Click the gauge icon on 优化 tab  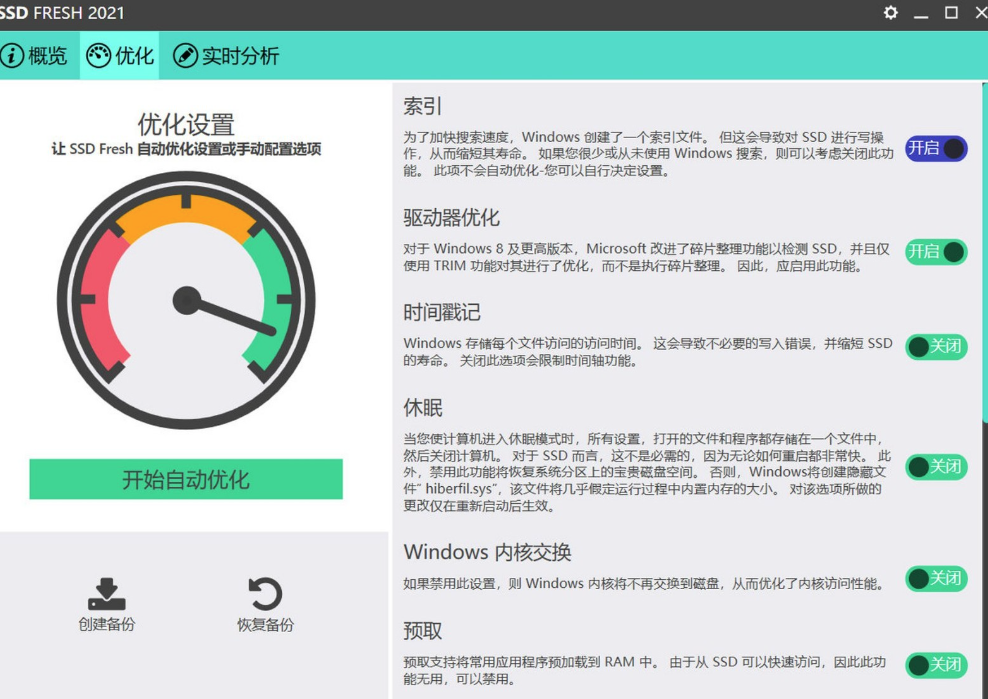coord(98,56)
